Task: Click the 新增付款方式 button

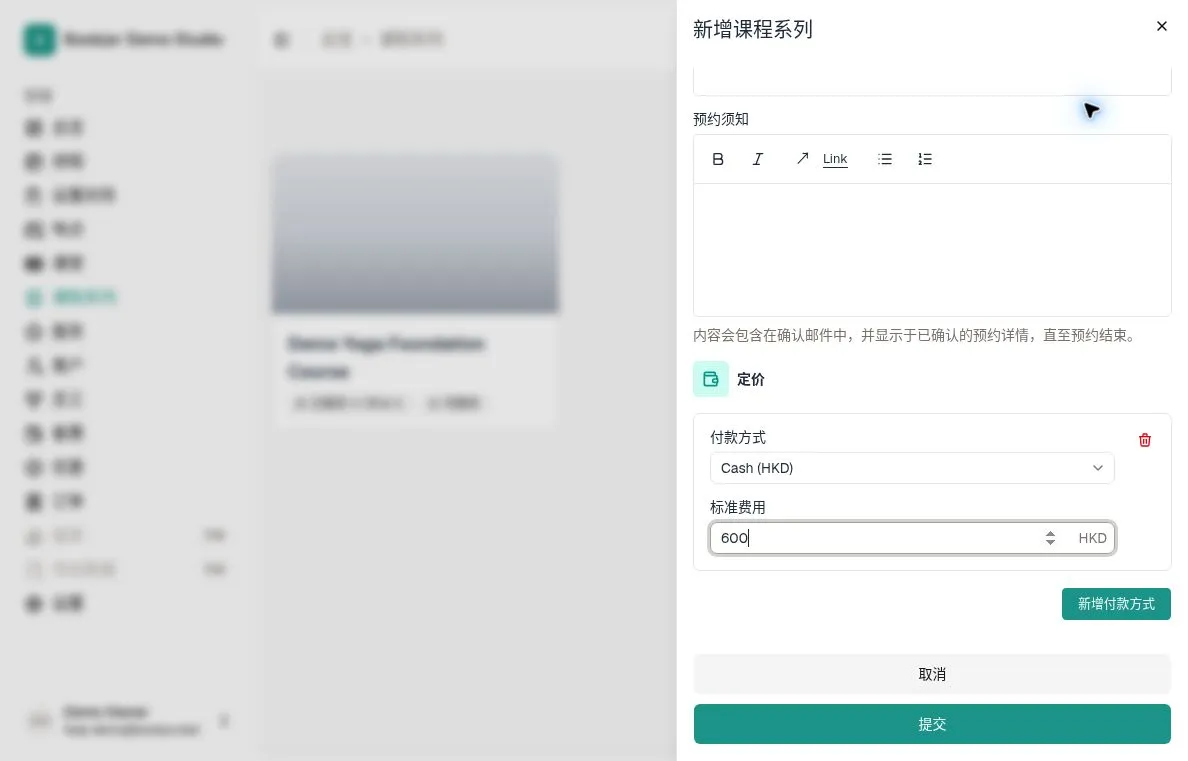Action: (x=1115, y=604)
